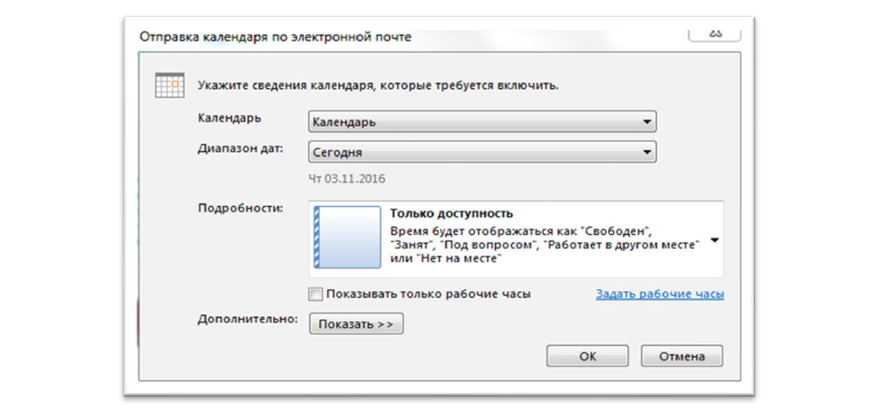Click the Календарь field label
The height and width of the screenshot is (418, 888).
229,118
